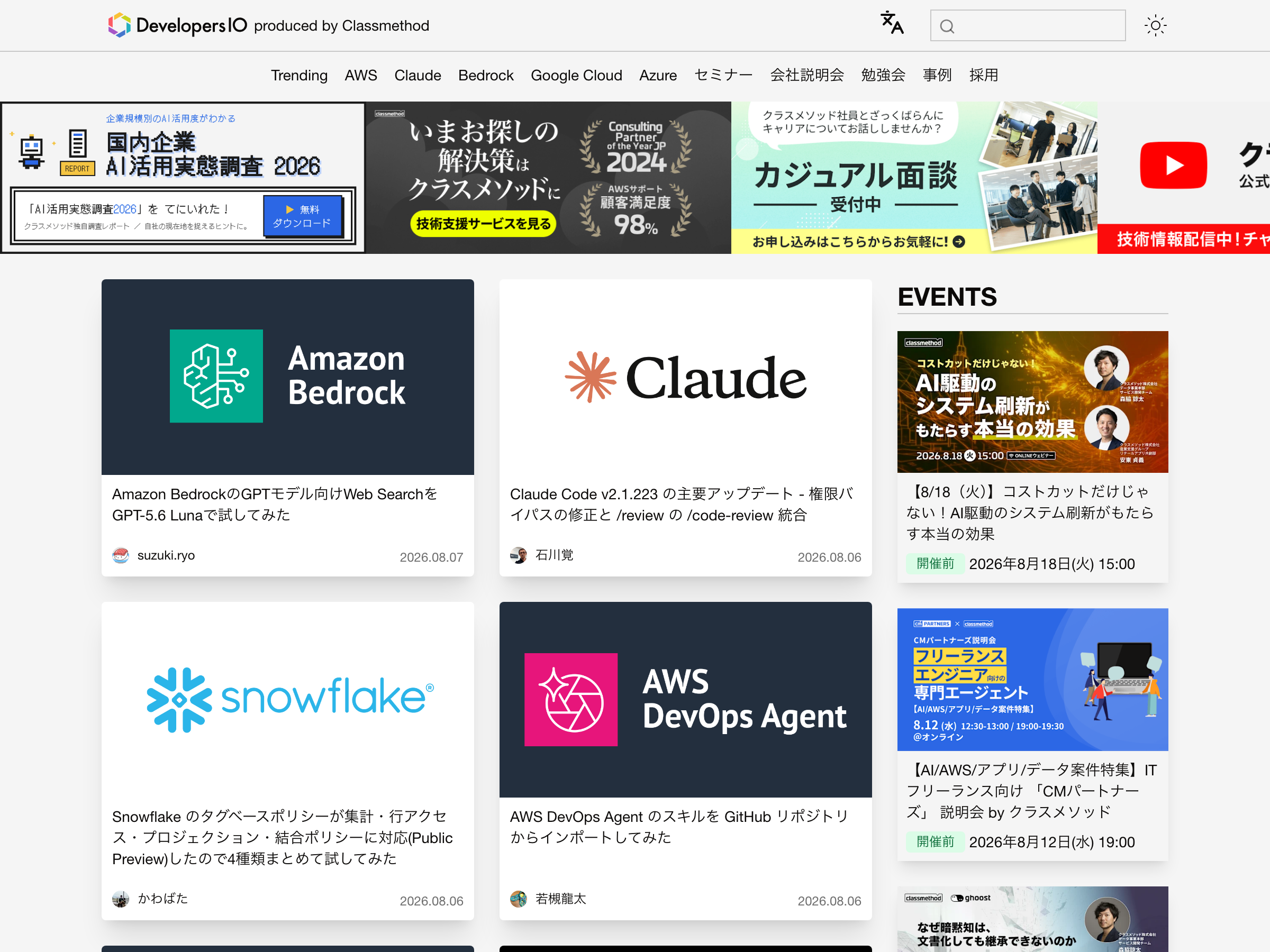Click the Snowflake snowflake logo icon
The height and width of the screenshot is (952, 1270).
point(179,700)
